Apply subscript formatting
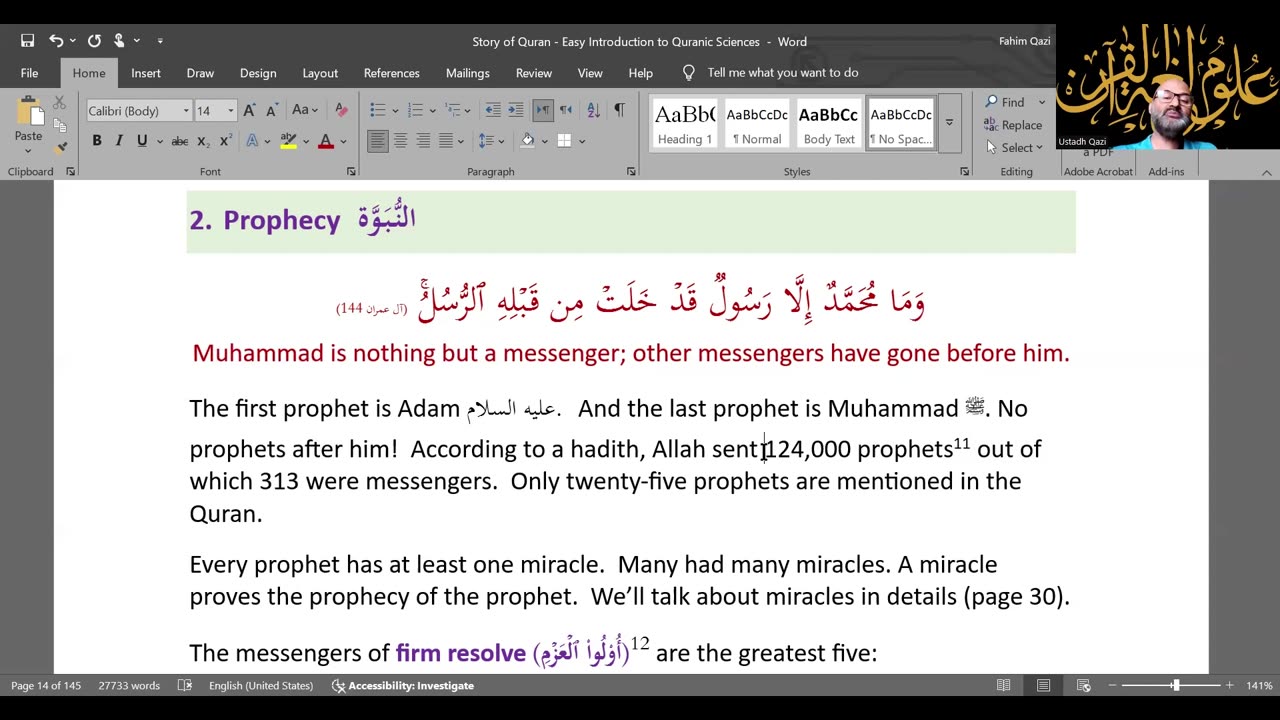This screenshot has height=720, width=1280. coord(203,141)
